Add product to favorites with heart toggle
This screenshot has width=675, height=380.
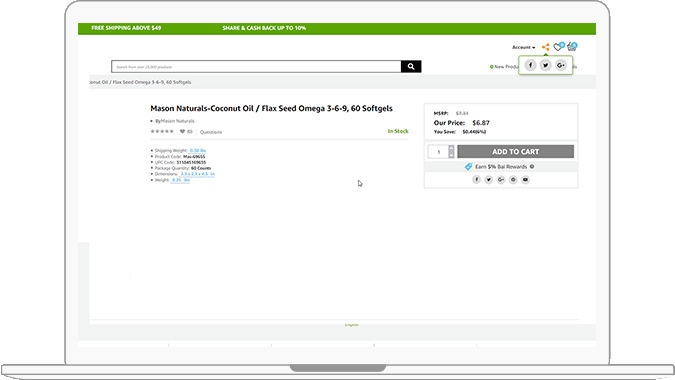[x=182, y=132]
